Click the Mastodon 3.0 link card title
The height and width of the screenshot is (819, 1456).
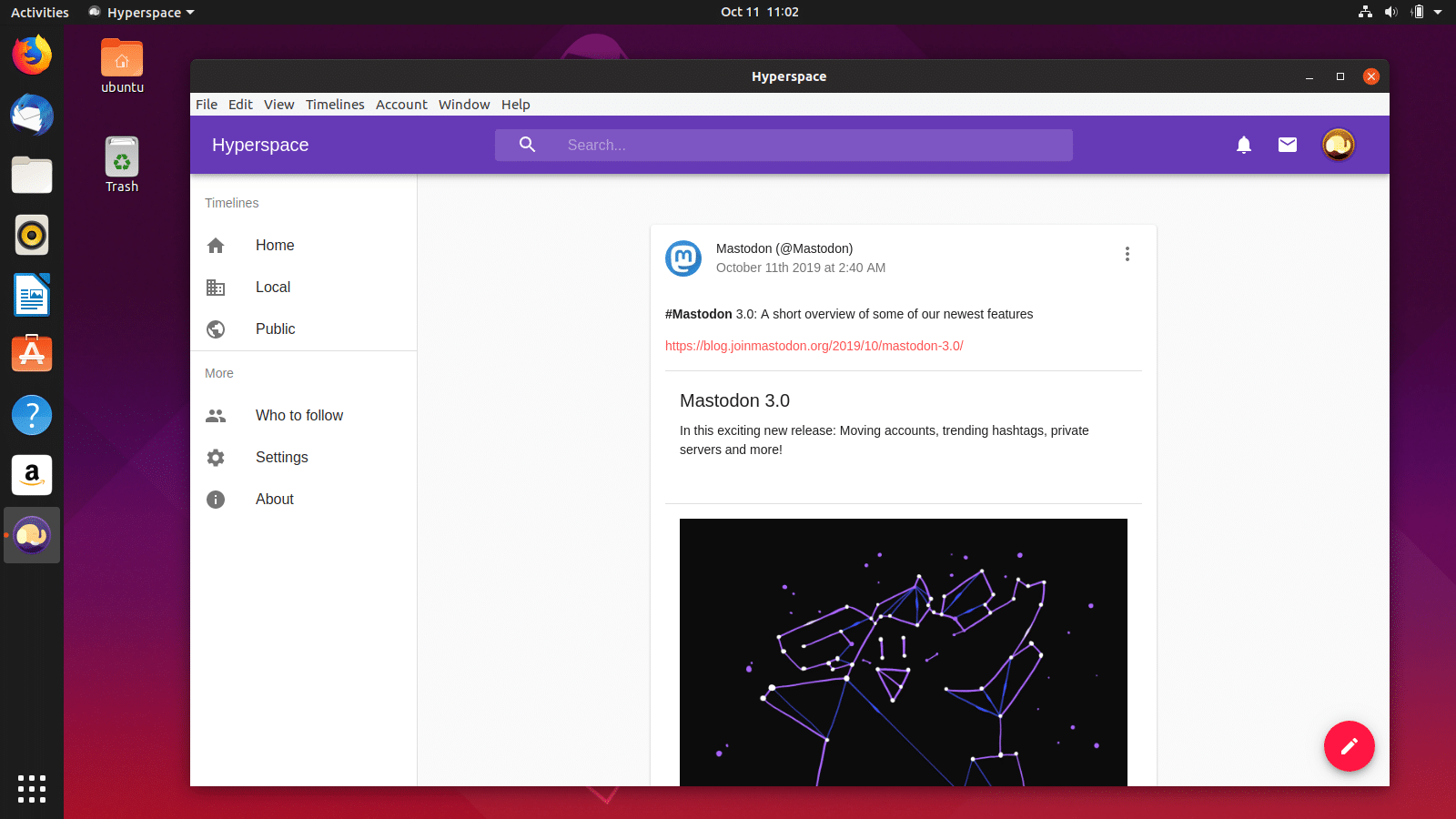tap(734, 400)
